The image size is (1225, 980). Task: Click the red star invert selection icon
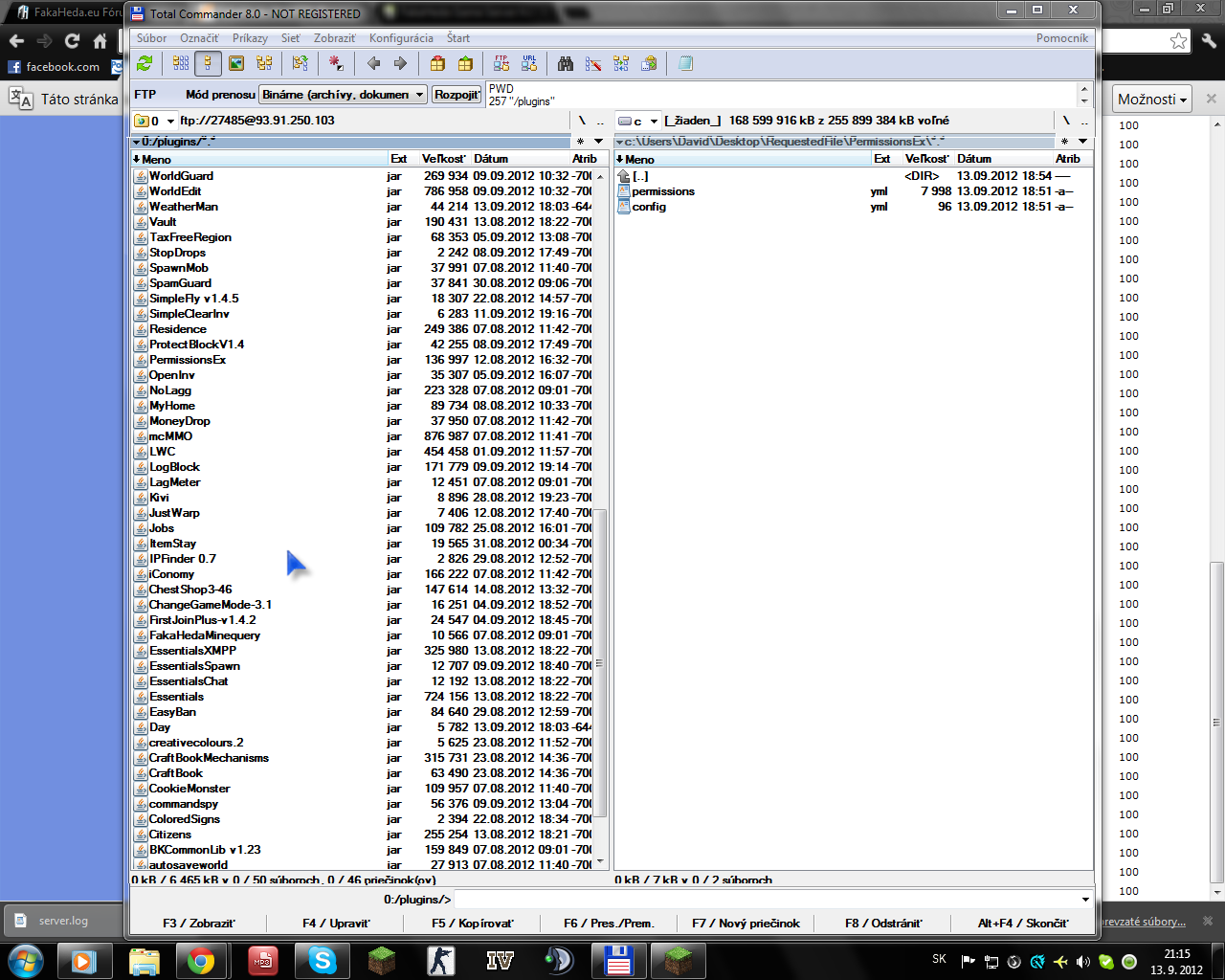coord(336,64)
